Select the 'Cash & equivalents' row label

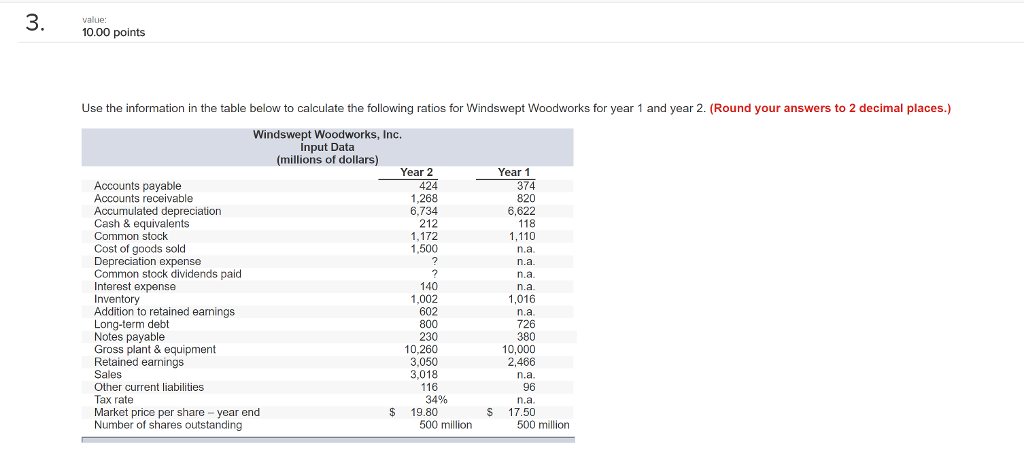pos(142,223)
